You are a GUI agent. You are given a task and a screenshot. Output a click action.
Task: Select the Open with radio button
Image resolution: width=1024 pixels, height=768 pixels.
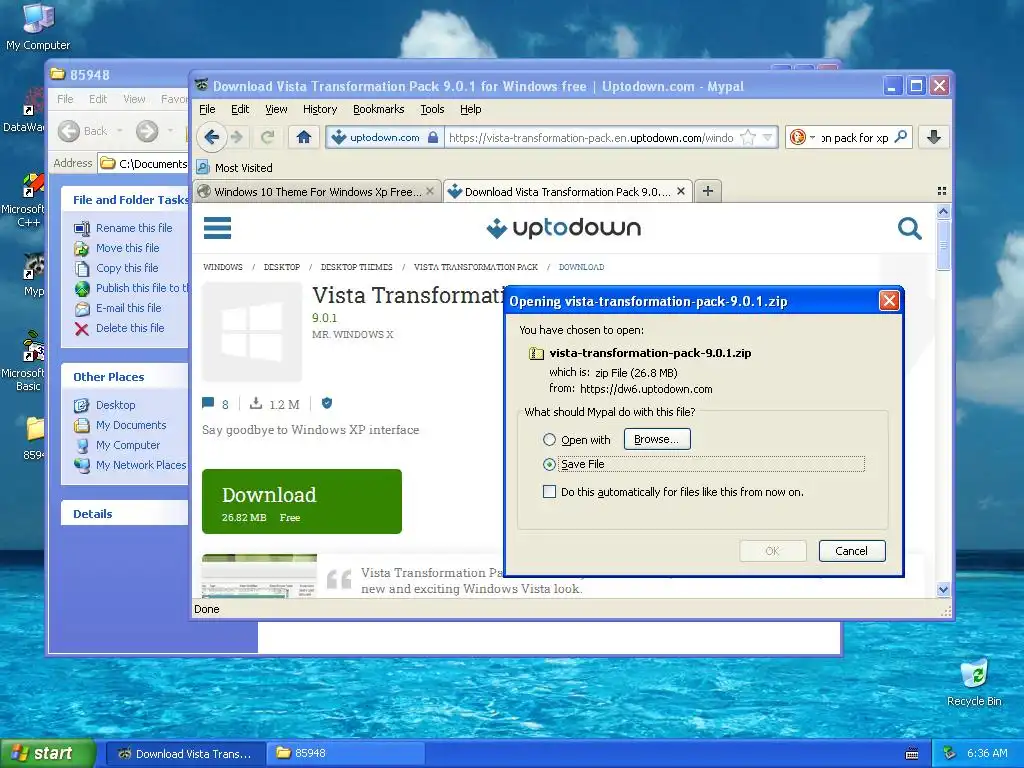point(549,440)
